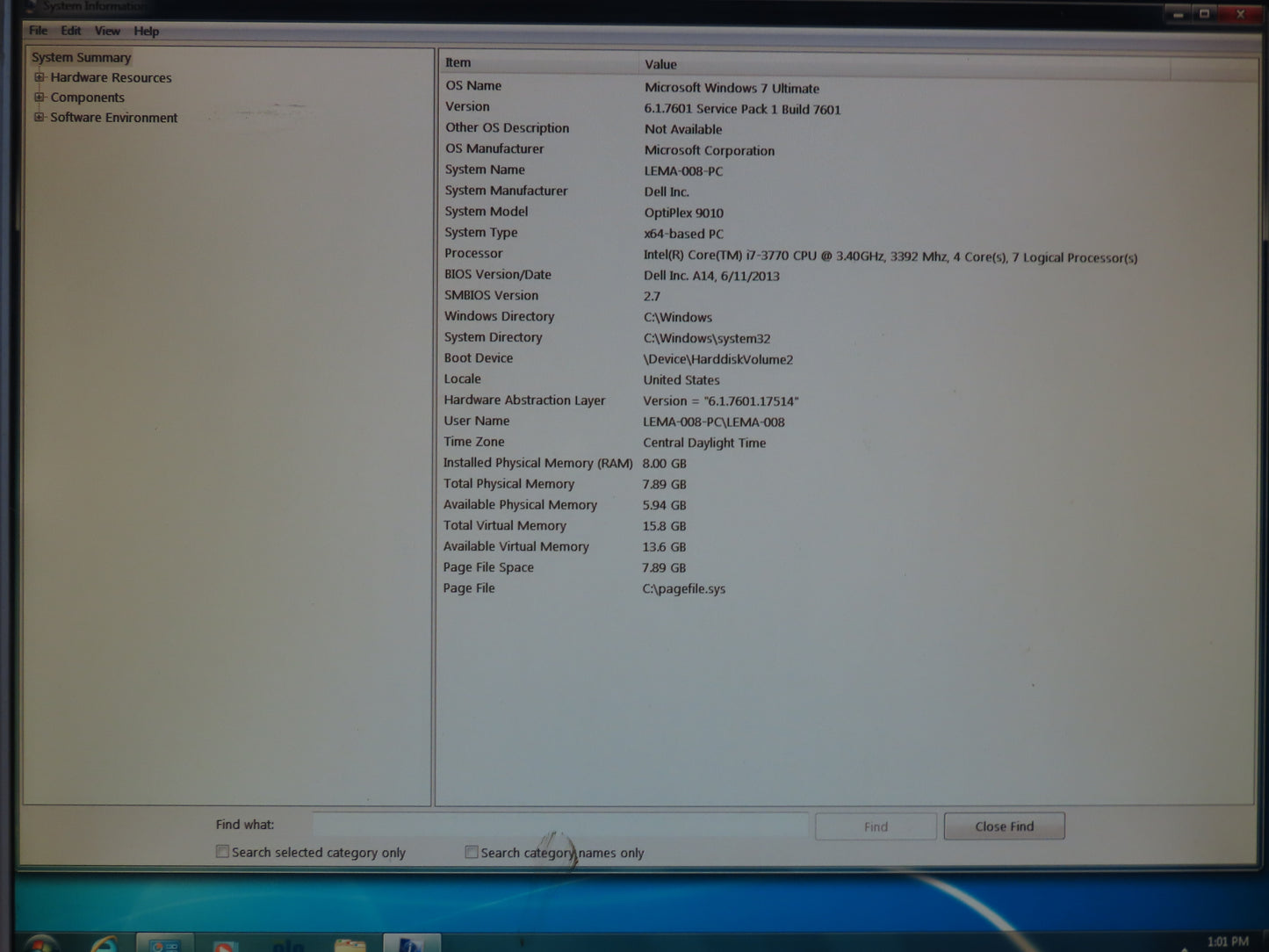This screenshot has width=1269, height=952.
Task: Click the \Device\HarddiskVolume2 value
Action: tap(717, 359)
